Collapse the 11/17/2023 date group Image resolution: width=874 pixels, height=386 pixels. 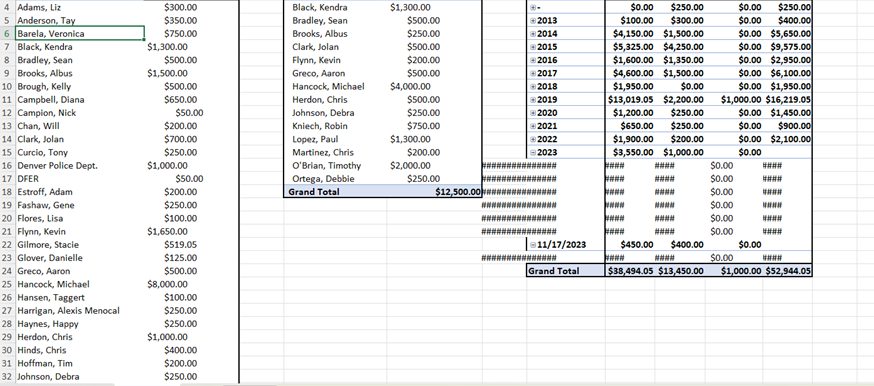(533, 245)
